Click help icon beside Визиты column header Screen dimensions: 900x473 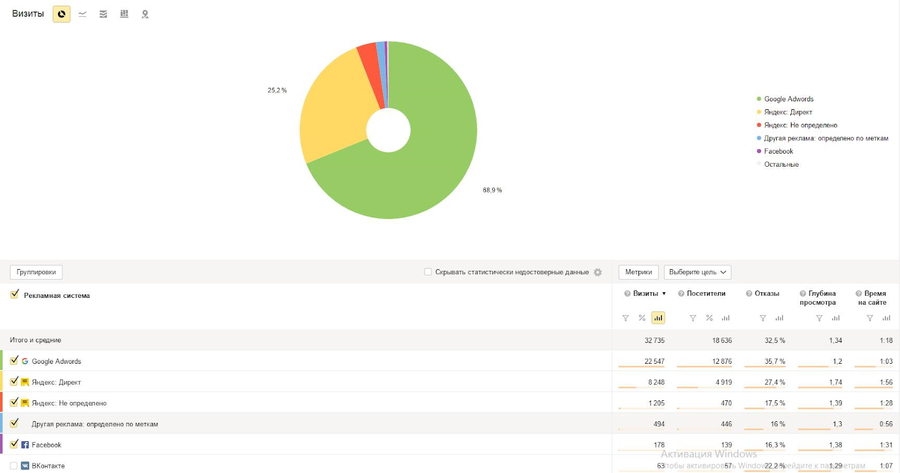click(x=627, y=293)
